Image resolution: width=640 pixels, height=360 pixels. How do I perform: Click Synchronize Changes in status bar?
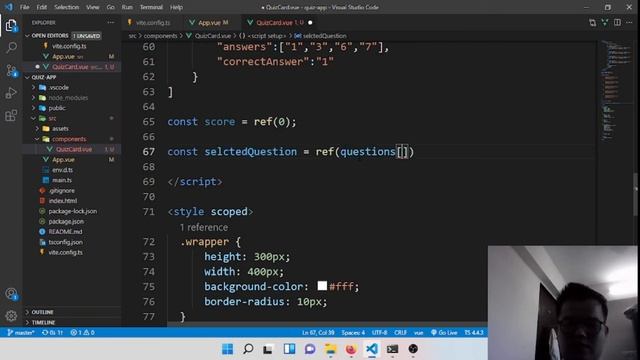pos(53,333)
